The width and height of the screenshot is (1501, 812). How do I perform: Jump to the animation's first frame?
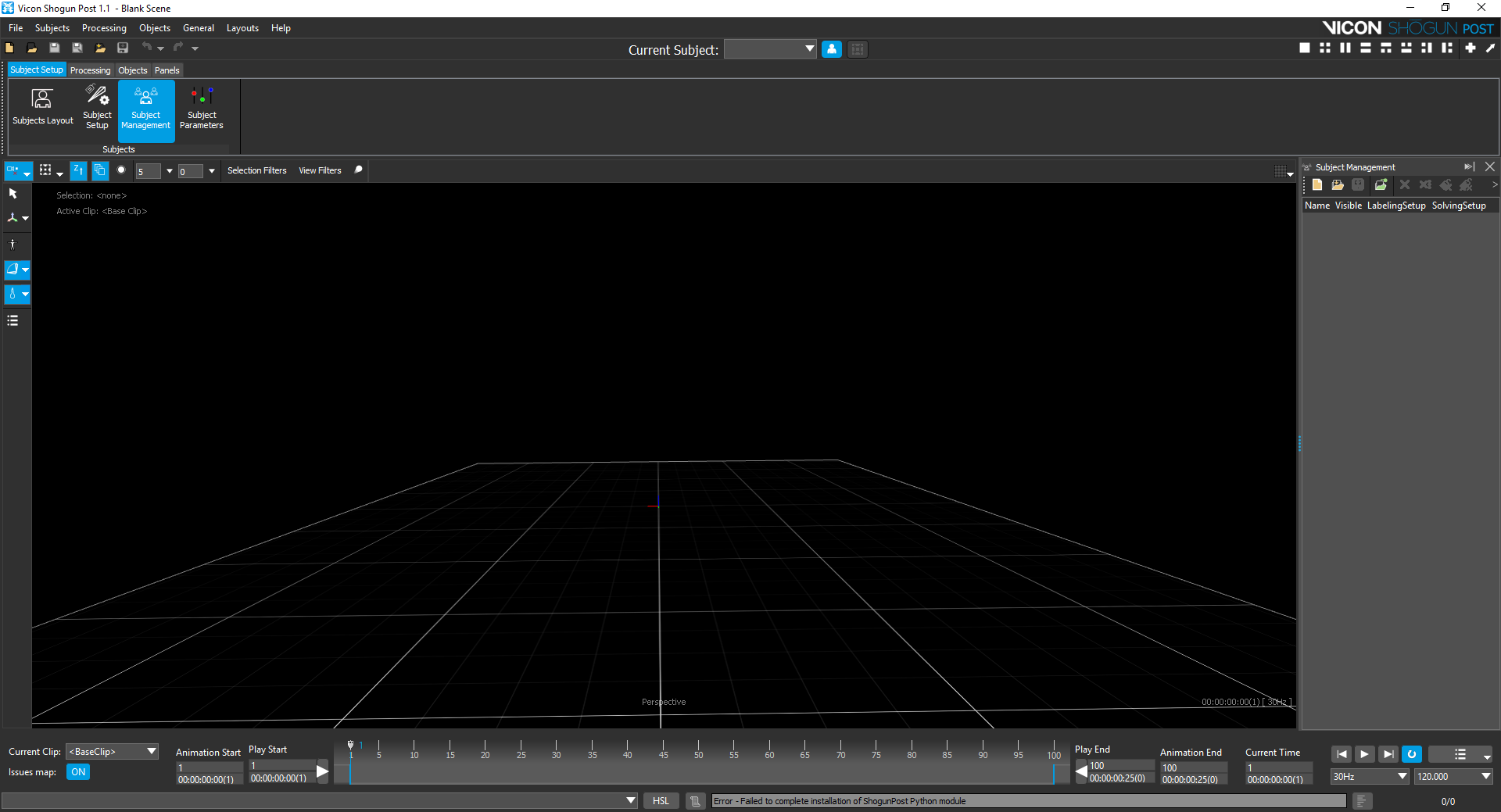[x=1342, y=754]
